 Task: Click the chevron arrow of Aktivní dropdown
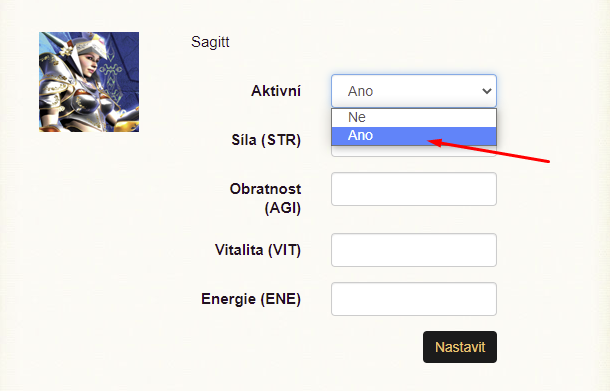point(487,91)
